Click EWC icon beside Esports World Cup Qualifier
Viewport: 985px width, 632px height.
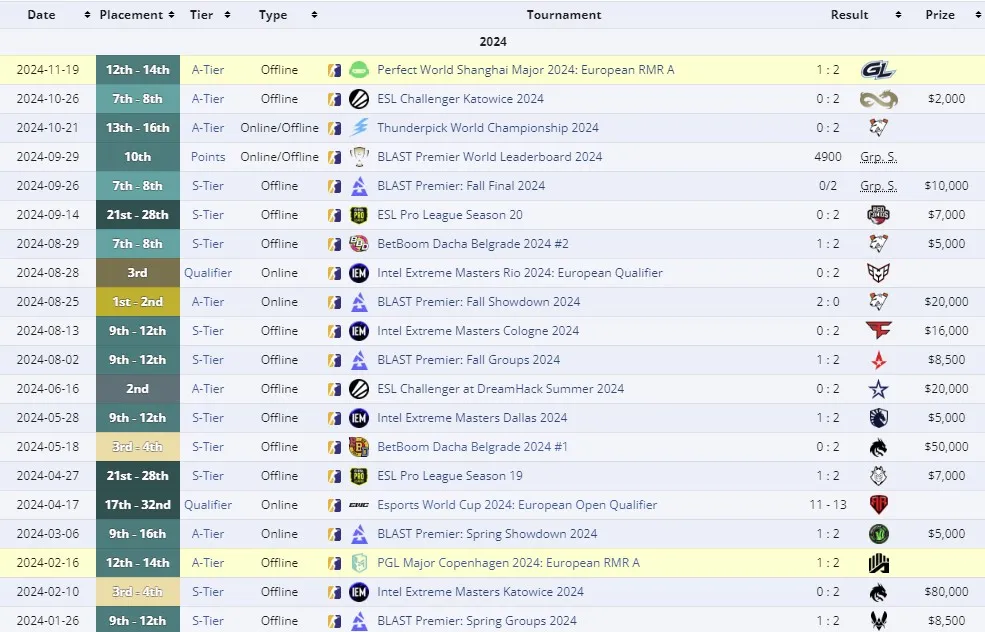(x=359, y=504)
